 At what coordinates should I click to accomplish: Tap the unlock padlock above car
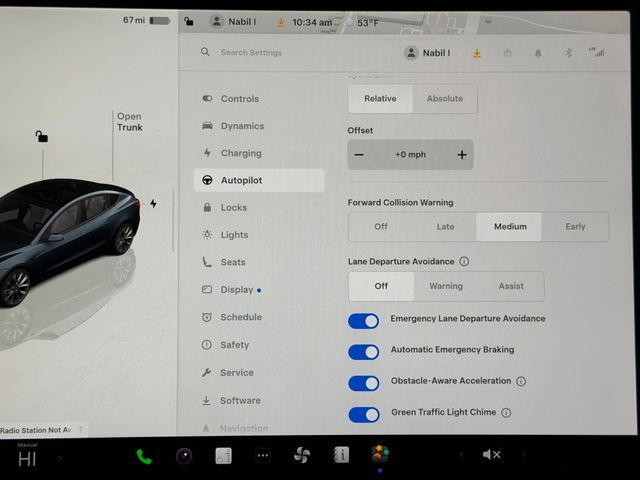pos(41,136)
